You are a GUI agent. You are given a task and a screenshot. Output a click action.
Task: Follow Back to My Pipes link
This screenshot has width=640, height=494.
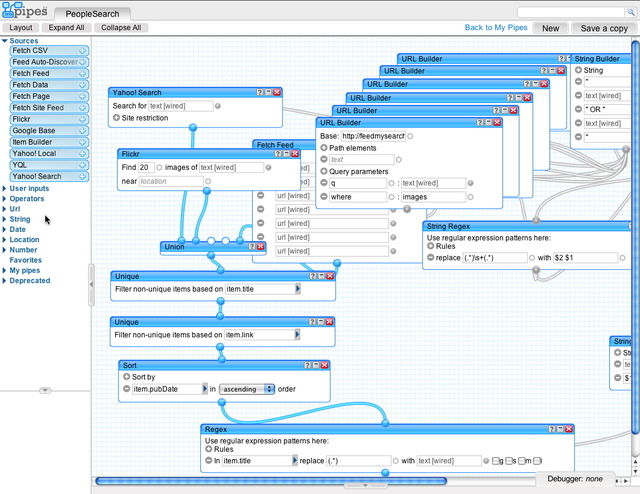click(496, 27)
